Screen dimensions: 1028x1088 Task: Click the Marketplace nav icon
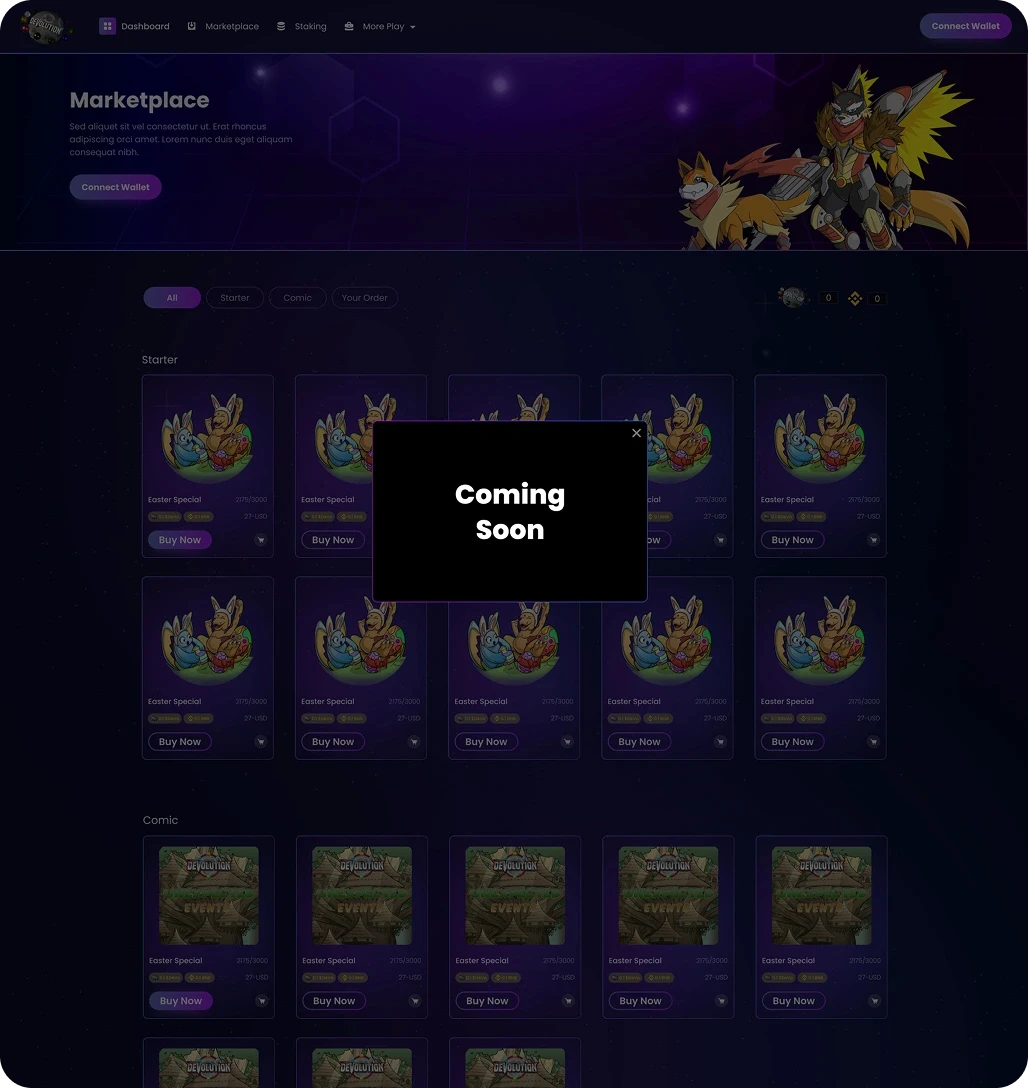191,26
